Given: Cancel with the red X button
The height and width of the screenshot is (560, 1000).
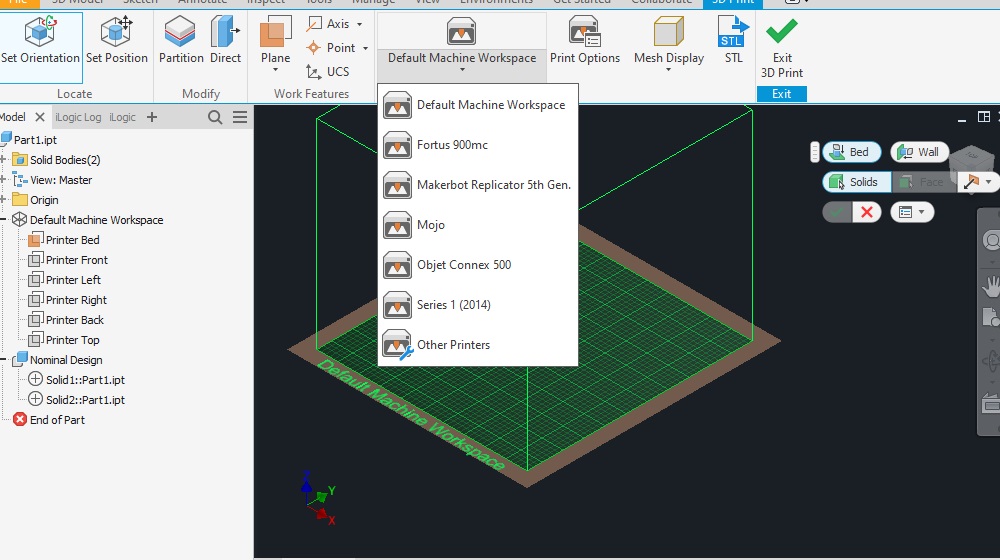Looking at the screenshot, I should 867,212.
